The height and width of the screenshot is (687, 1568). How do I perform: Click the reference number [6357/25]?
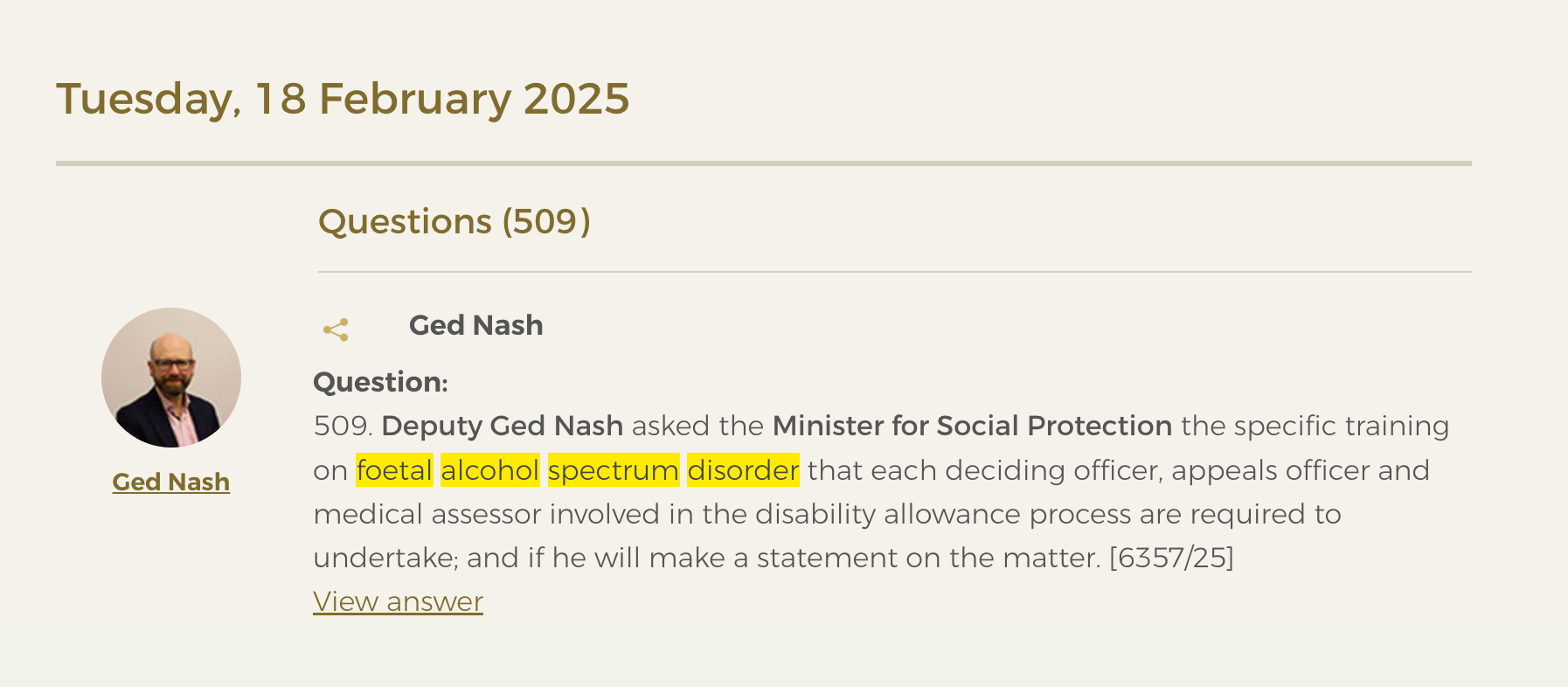coord(1171,558)
